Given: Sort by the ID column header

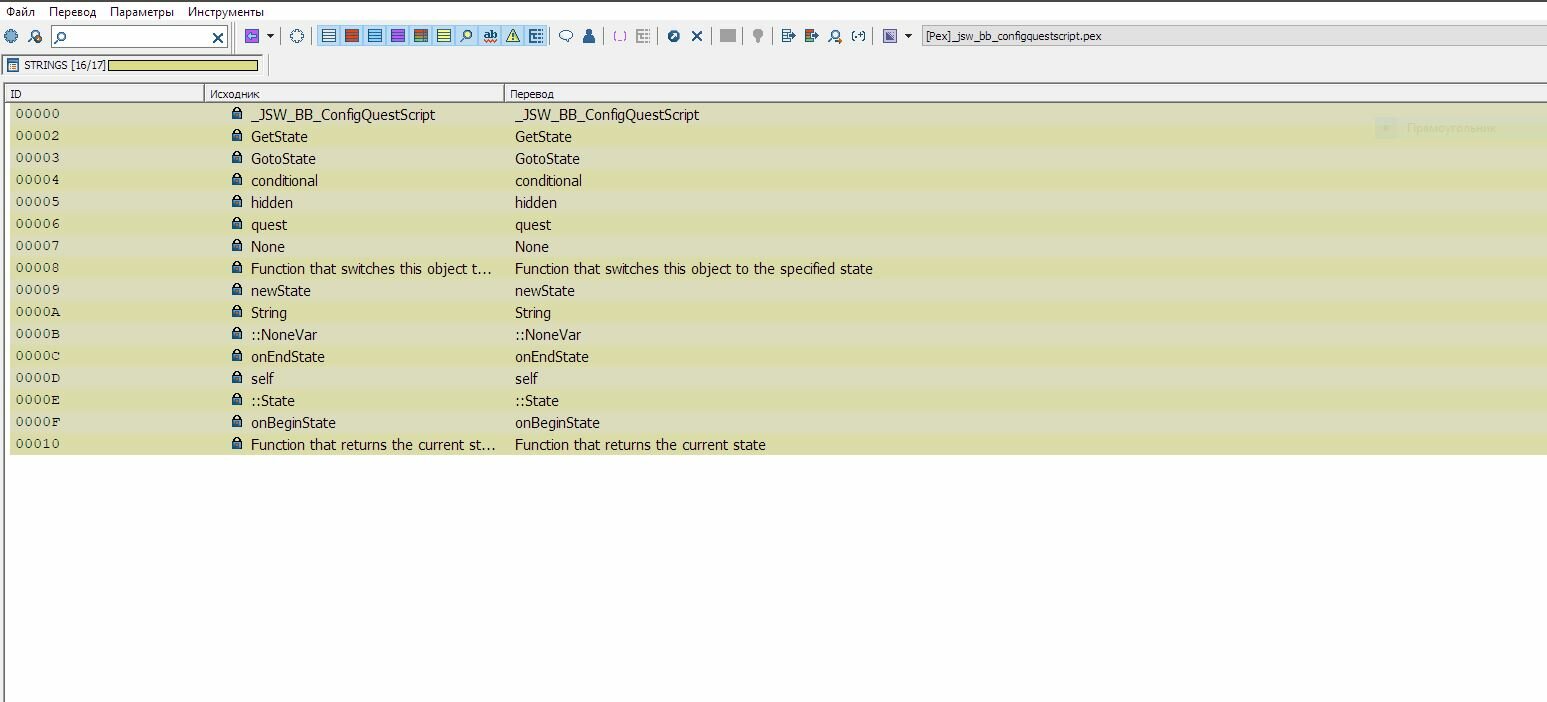Looking at the screenshot, I should tap(104, 93).
